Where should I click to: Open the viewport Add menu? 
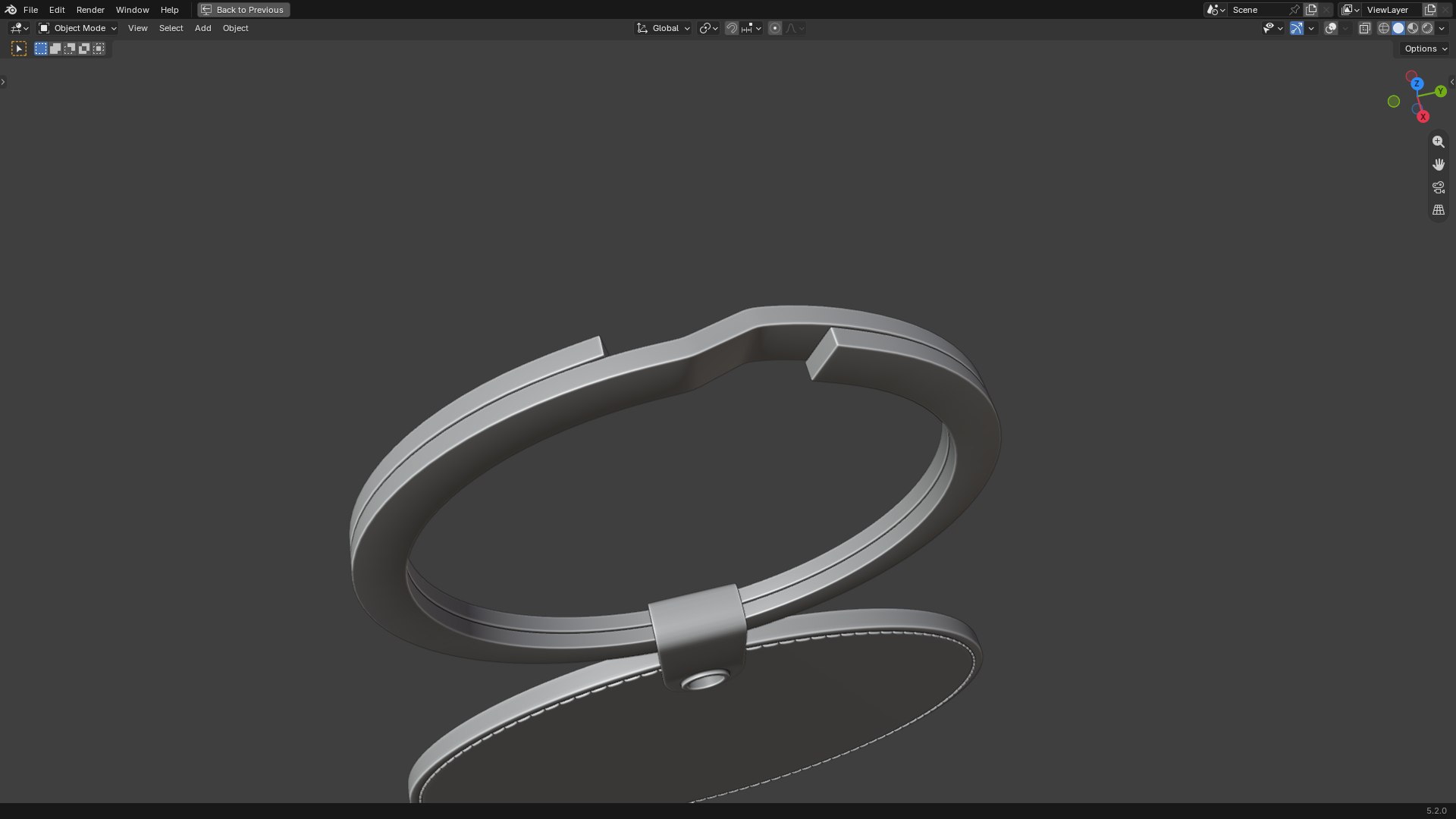tap(202, 28)
